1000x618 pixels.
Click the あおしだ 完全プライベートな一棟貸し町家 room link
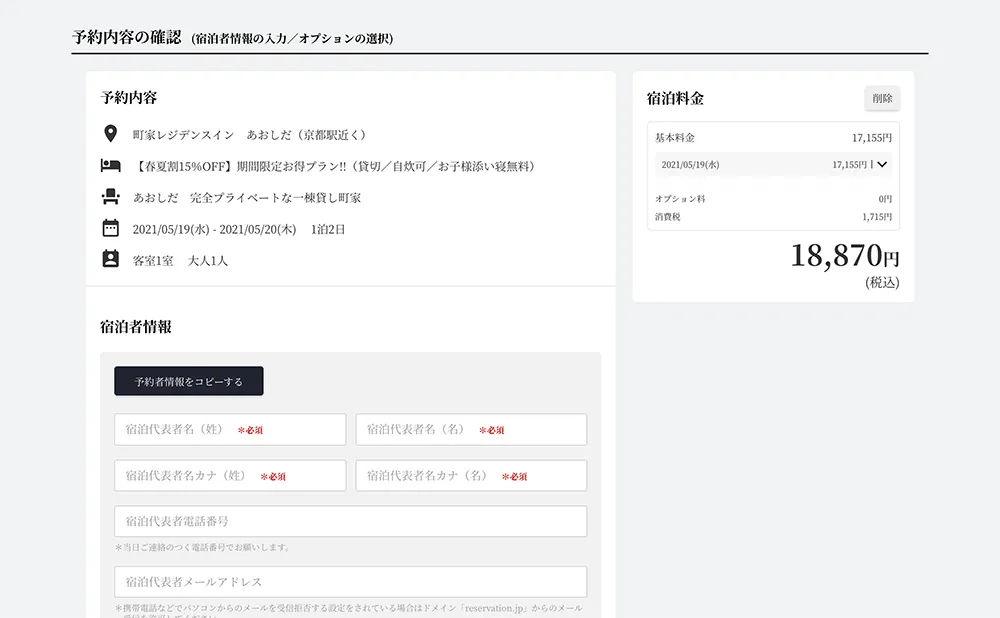246,196
